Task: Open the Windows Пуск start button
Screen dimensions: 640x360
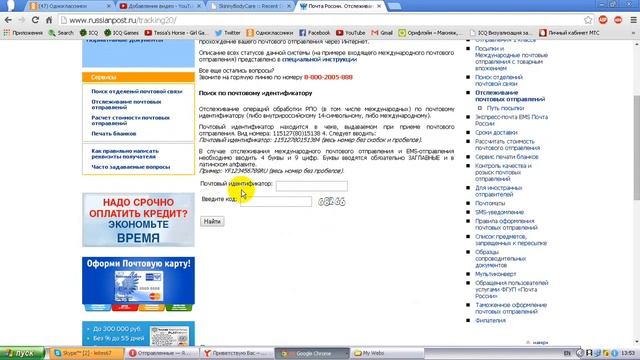Action: [22, 353]
